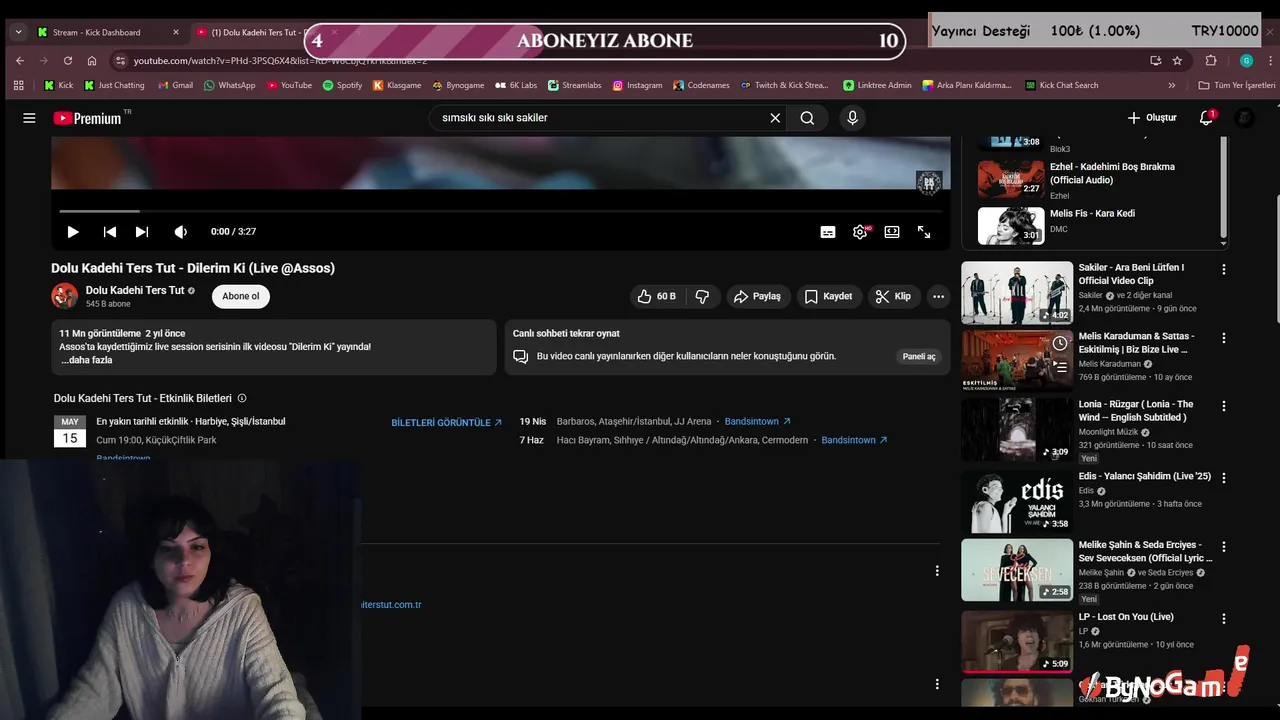1280x720 pixels.
Task: Open Gmail bookmark
Action: (x=175, y=86)
